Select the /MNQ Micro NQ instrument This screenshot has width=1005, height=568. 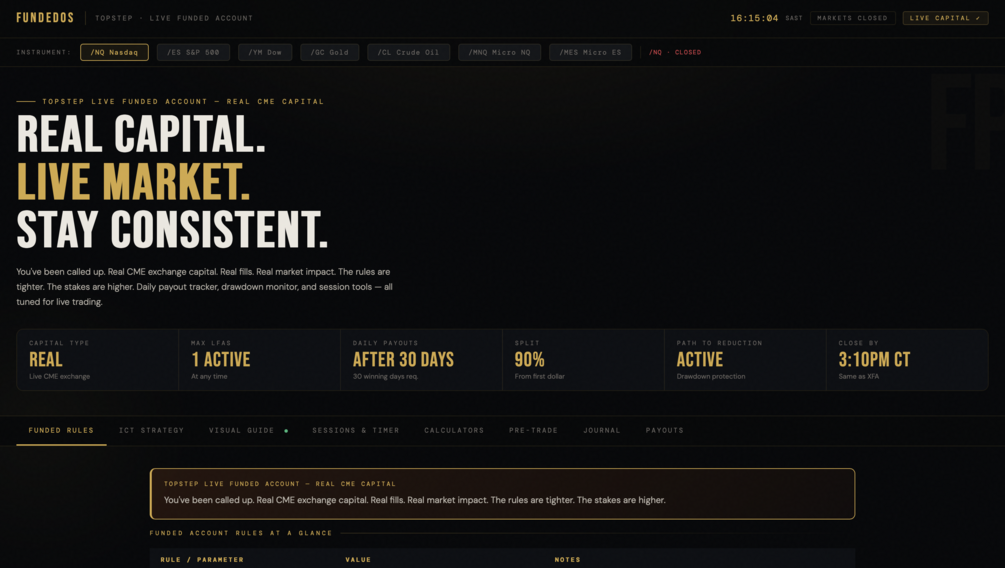coord(499,53)
